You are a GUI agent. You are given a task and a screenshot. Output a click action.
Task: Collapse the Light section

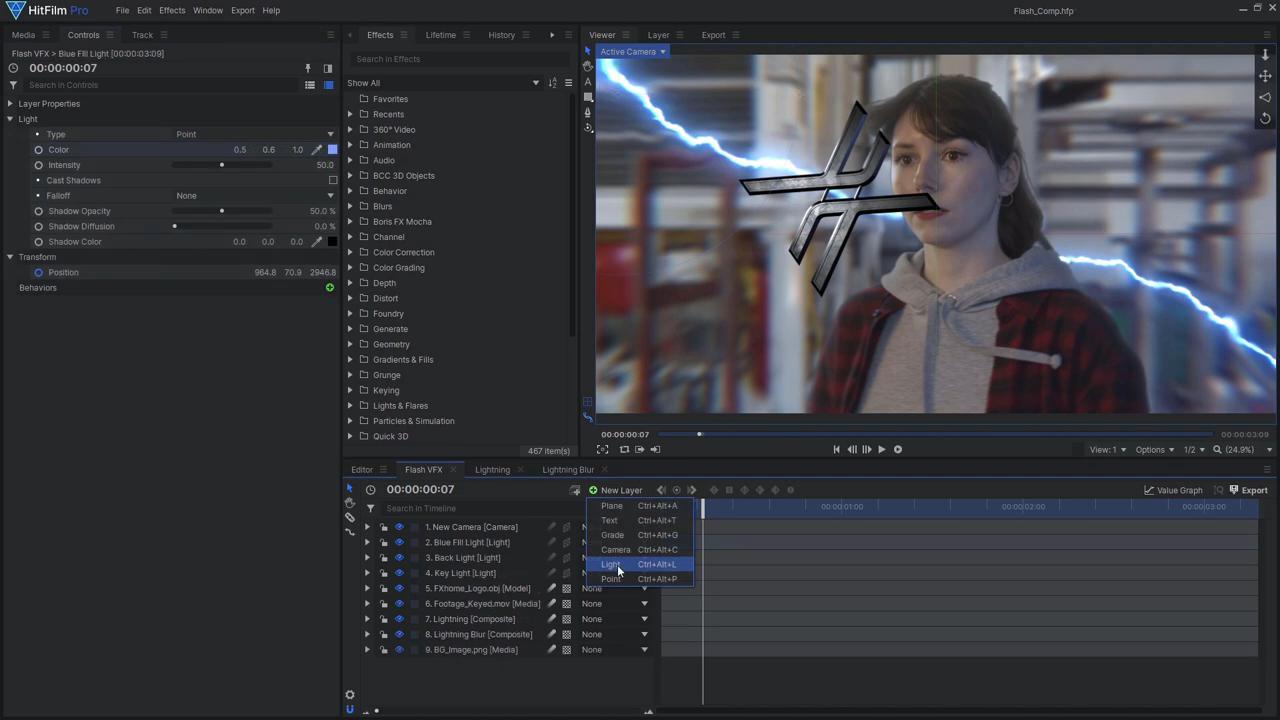click(10, 119)
